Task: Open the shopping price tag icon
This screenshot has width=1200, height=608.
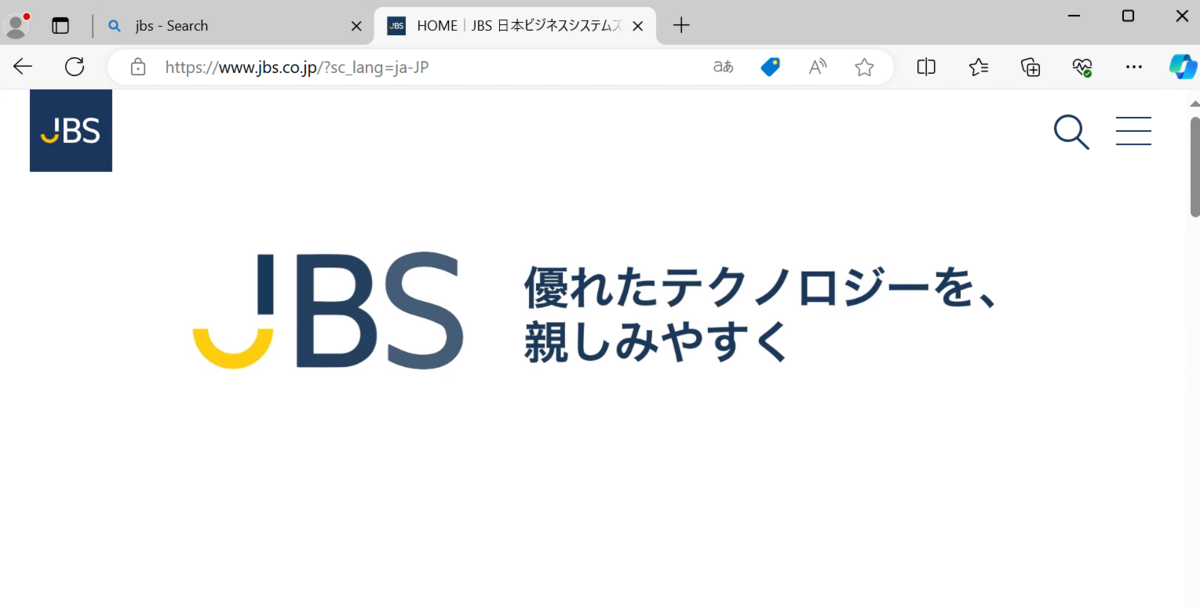Action: tap(770, 67)
